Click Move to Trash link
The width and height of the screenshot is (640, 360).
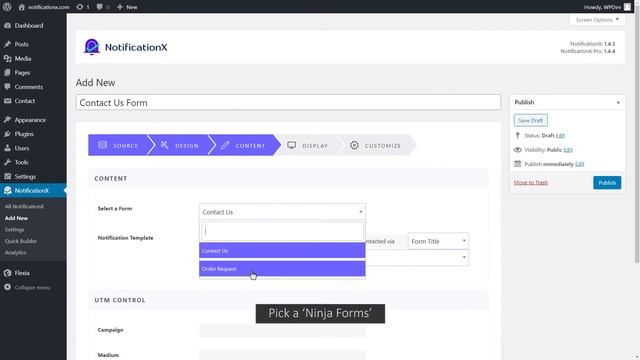pos(531,182)
